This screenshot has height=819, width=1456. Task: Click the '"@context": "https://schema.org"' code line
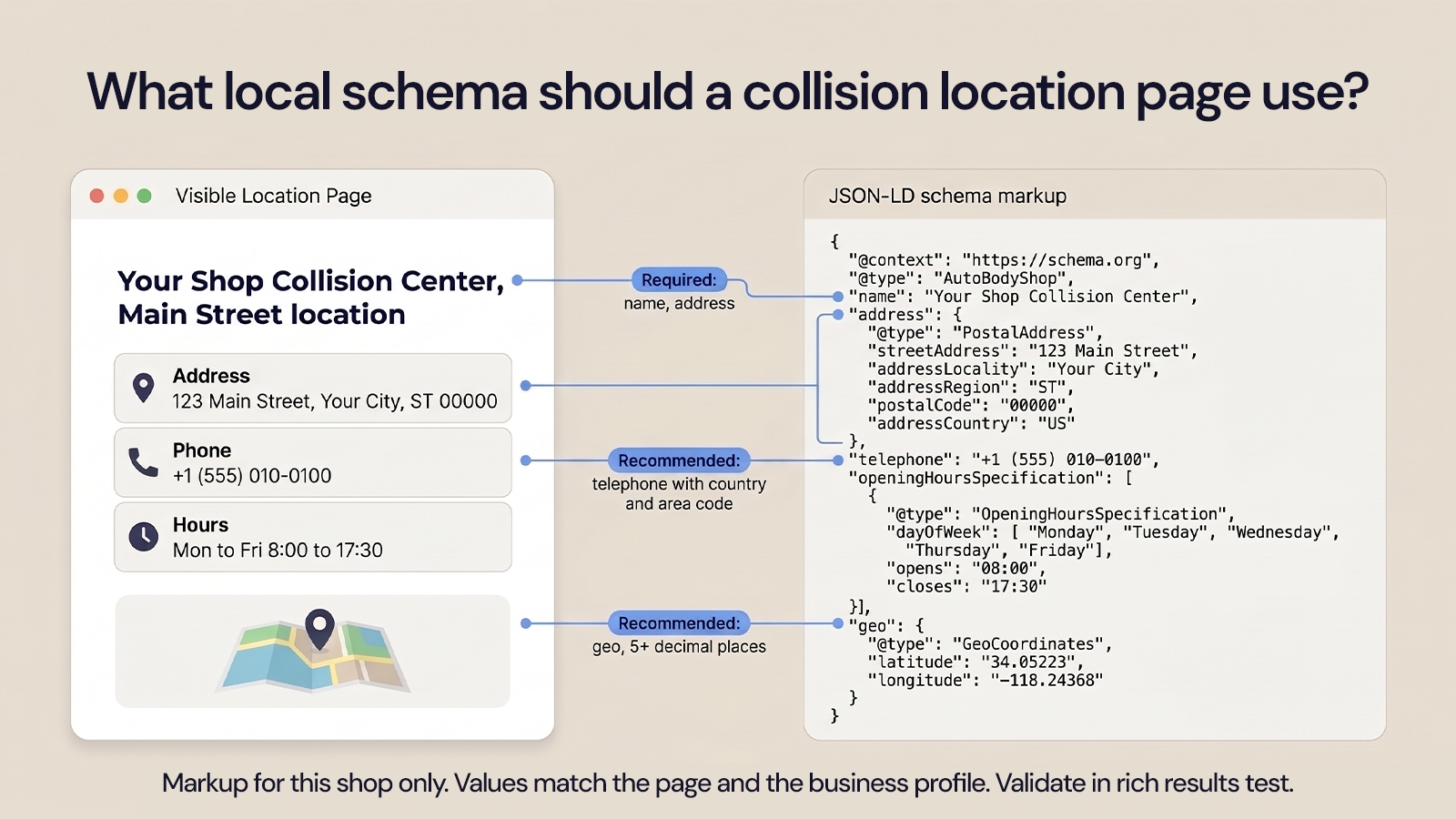pos(1005,260)
